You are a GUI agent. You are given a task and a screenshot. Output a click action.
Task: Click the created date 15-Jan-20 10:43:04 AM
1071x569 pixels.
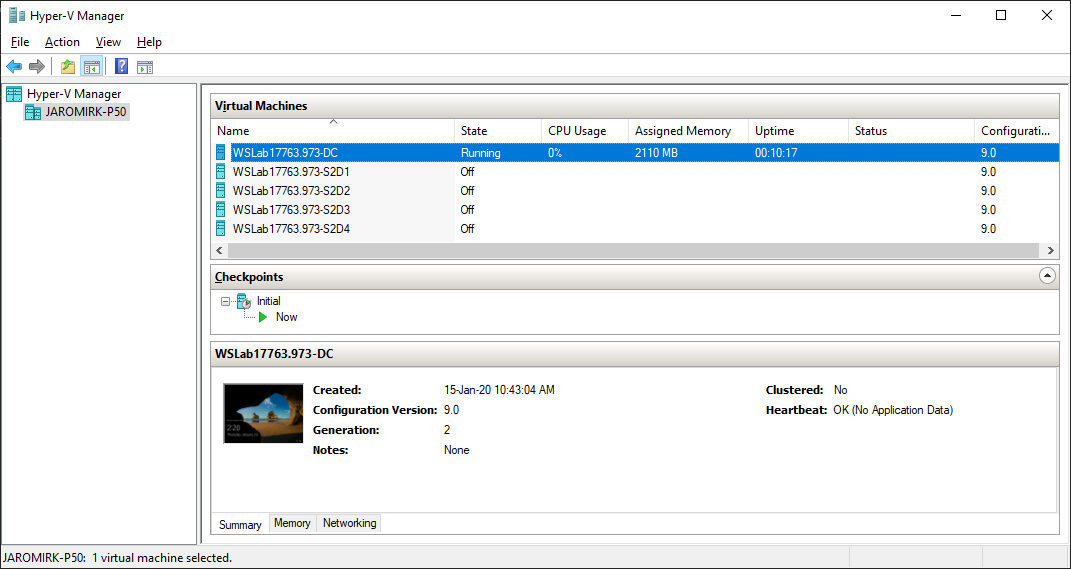coord(499,390)
